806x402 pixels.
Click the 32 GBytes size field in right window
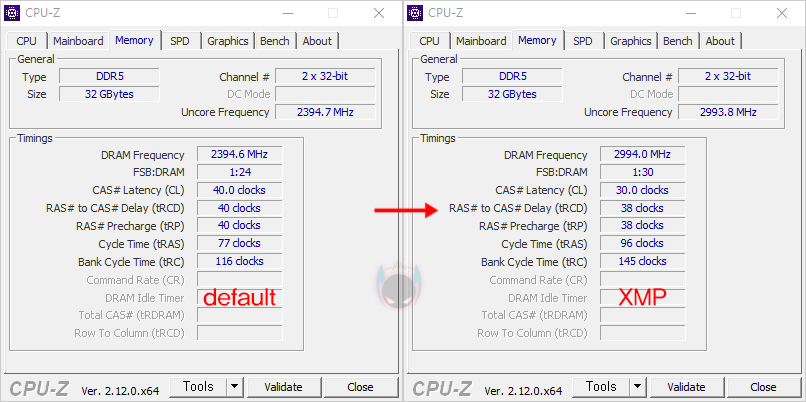(x=512, y=94)
